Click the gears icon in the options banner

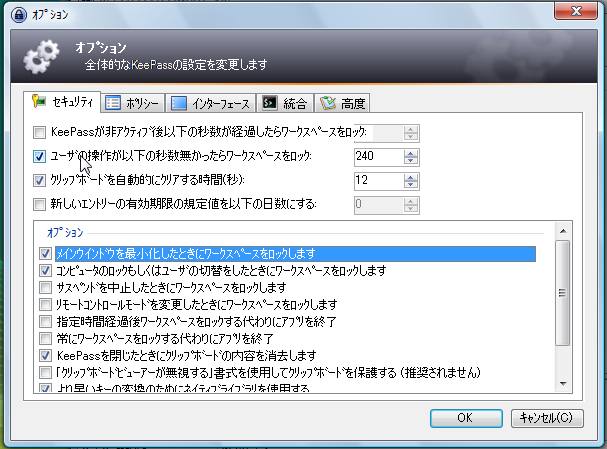click(41, 57)
